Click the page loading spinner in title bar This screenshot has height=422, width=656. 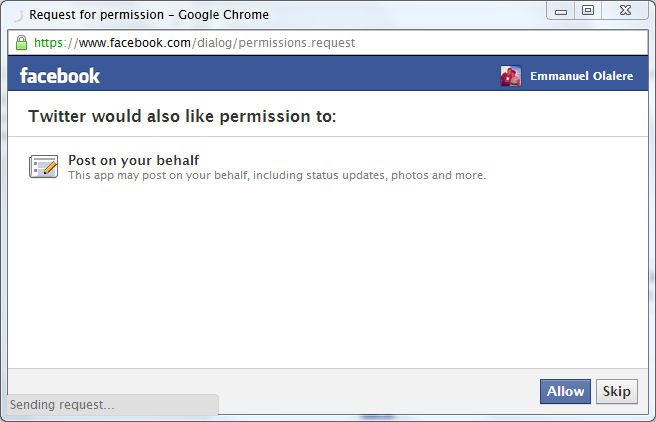click(18, 16)
